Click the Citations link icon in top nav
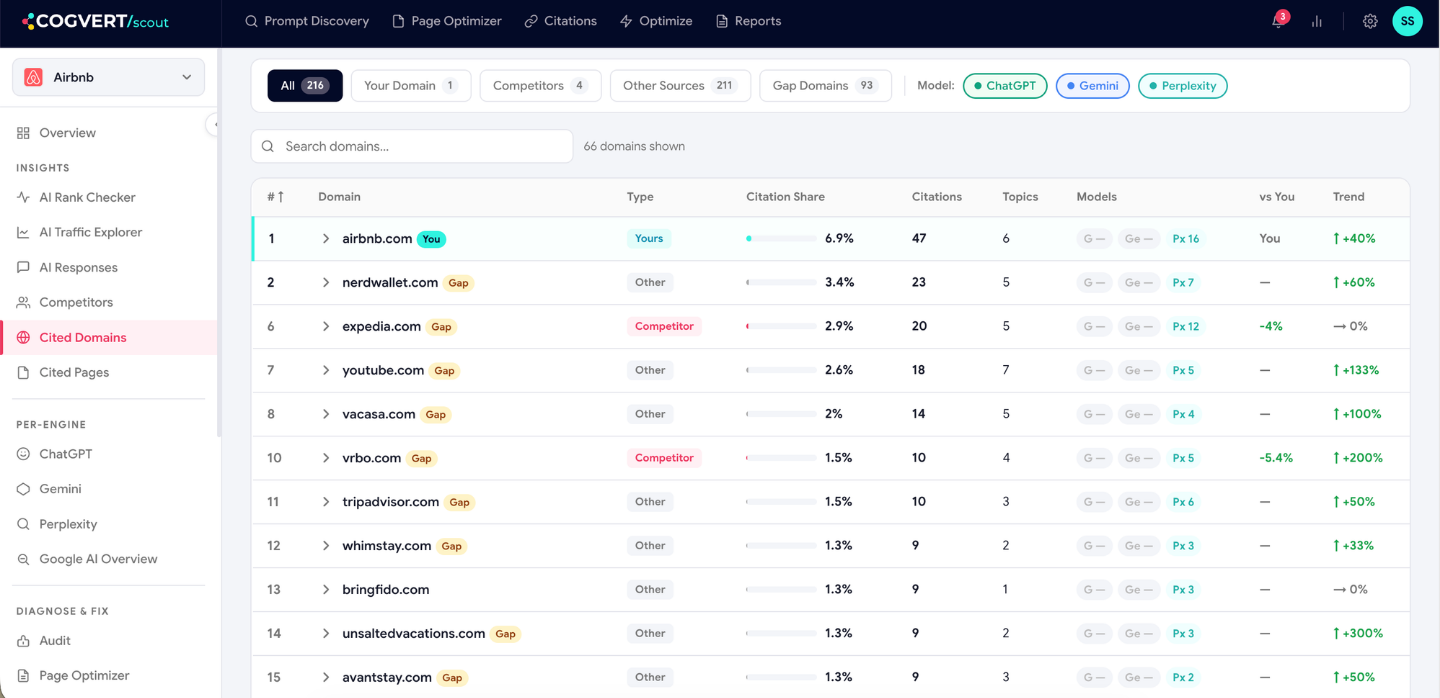Screen dimensions: 1440x698 (531, 21)
